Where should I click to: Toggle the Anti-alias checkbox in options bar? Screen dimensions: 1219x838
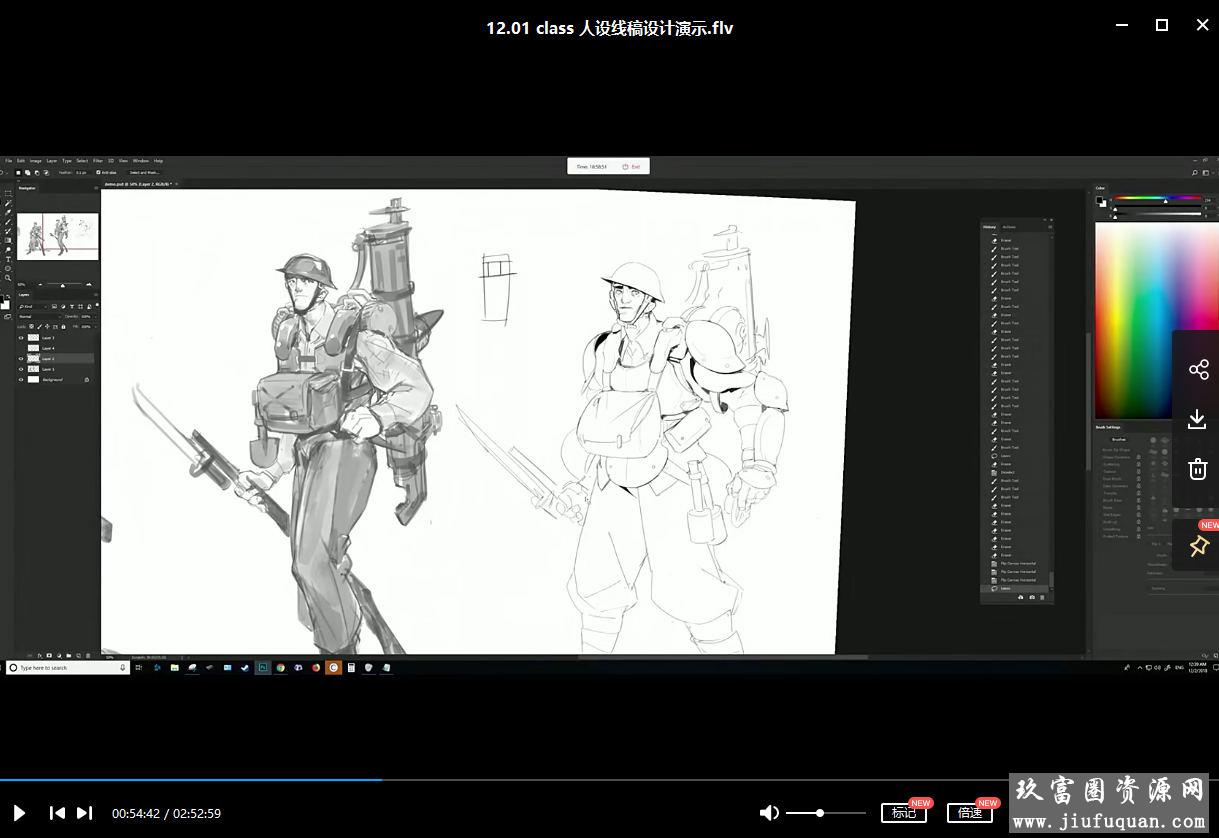coord(98,172)
